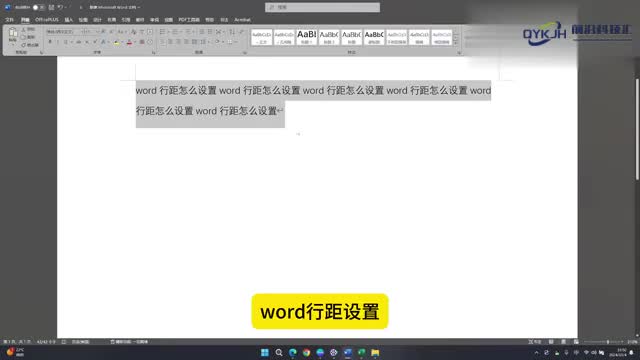
Task: Toggle Show/Hide paragraph marks
Action: point(241,31)
